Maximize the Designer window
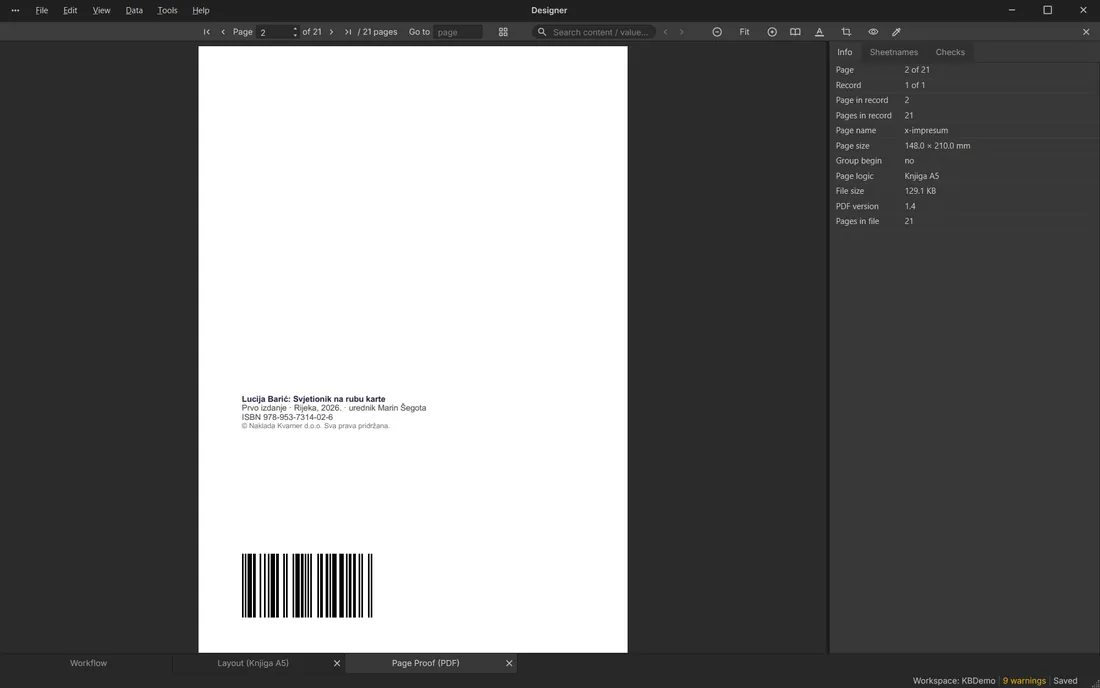 pyautogui.click(x=1047, y=10)
